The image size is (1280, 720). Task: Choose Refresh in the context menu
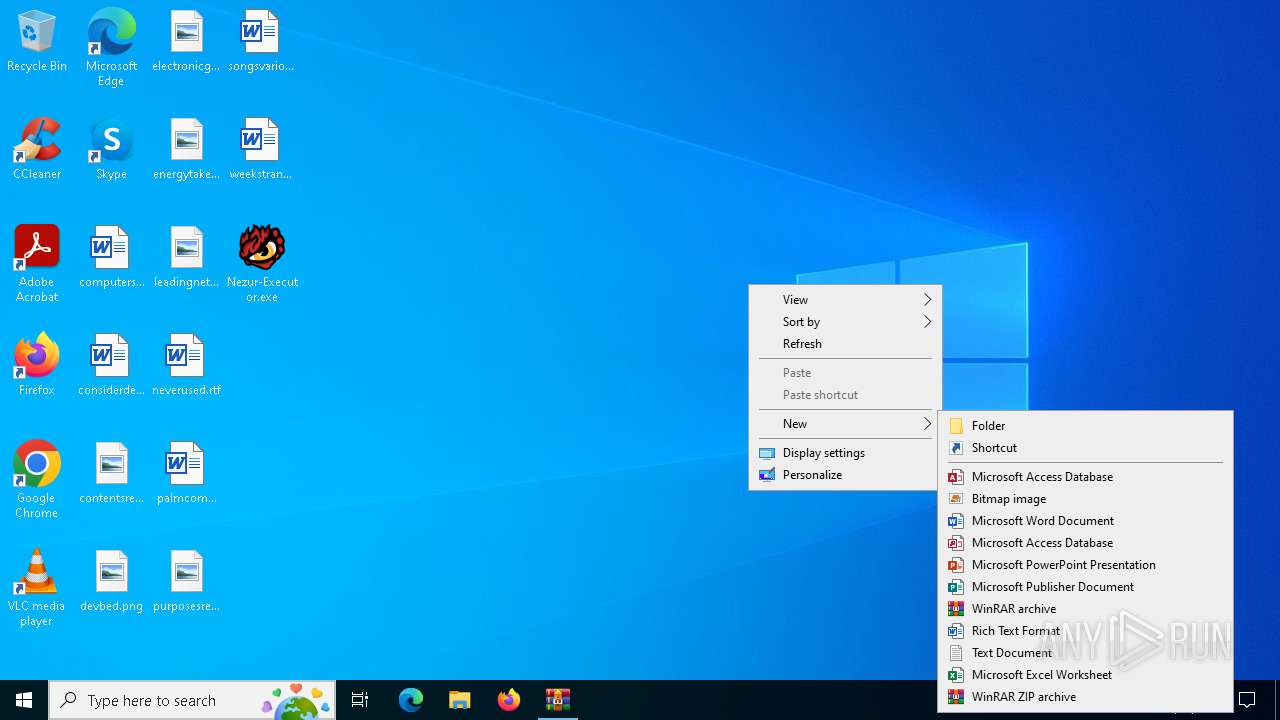coord(845,343)
